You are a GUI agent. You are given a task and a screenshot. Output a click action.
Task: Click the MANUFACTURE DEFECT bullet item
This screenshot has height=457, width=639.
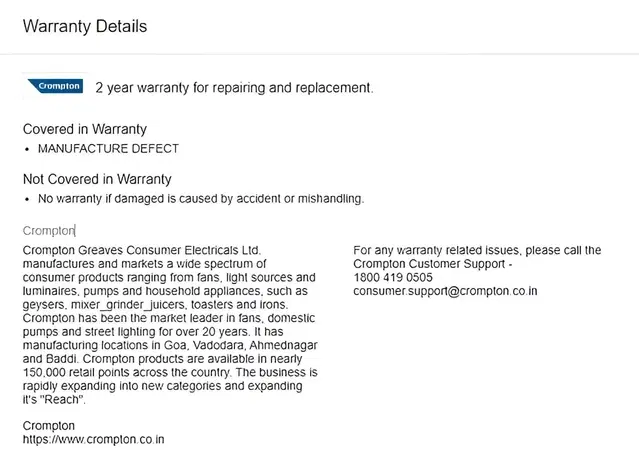coord(108,149)
